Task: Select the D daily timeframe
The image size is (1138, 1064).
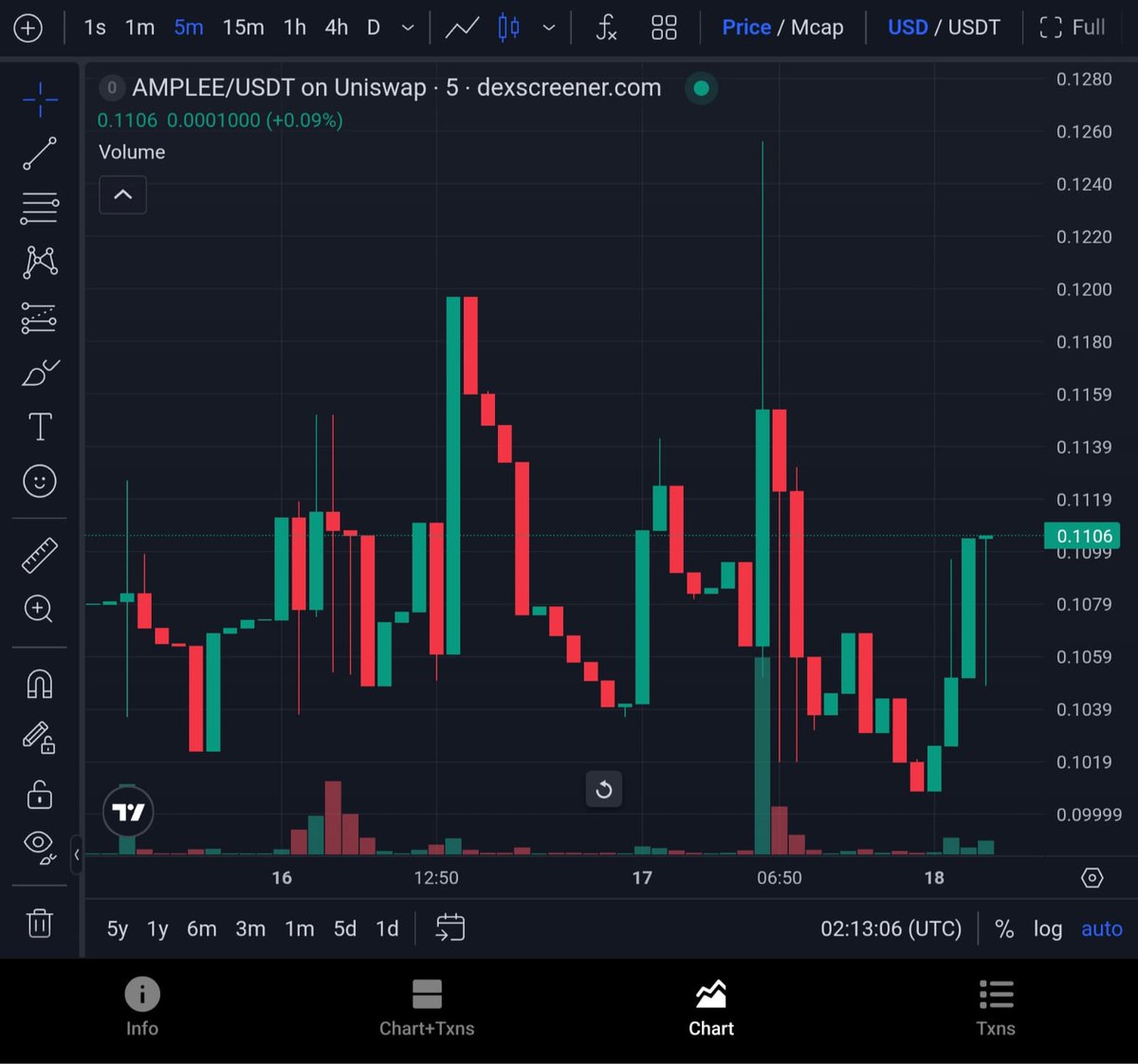Action: (374, 28)
